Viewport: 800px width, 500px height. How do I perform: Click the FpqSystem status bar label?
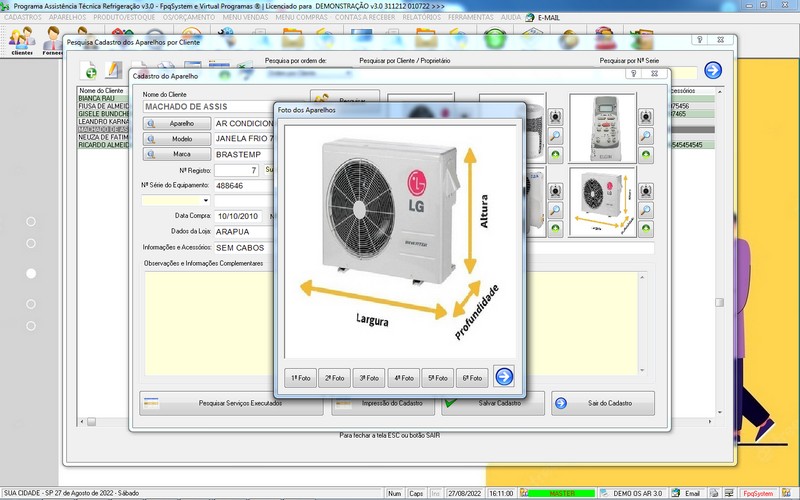tap(757, 493)
